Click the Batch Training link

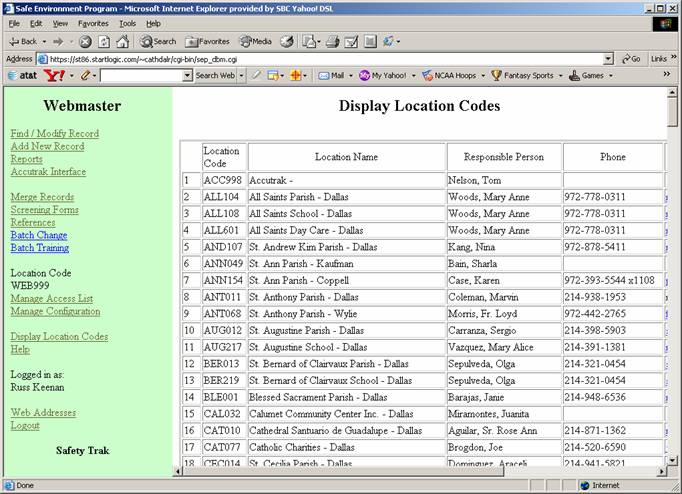[39, 248]
